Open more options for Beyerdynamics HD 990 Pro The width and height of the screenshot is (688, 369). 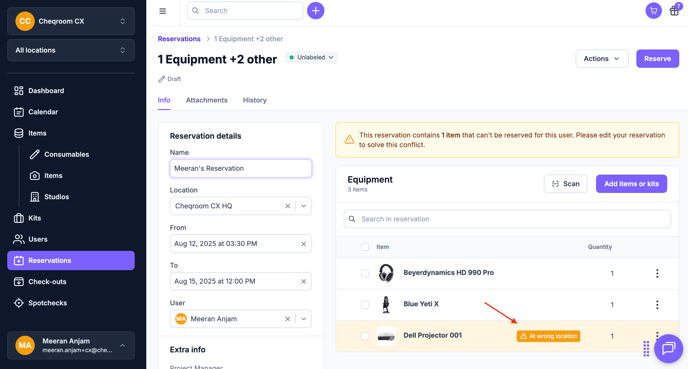[657, 273]
